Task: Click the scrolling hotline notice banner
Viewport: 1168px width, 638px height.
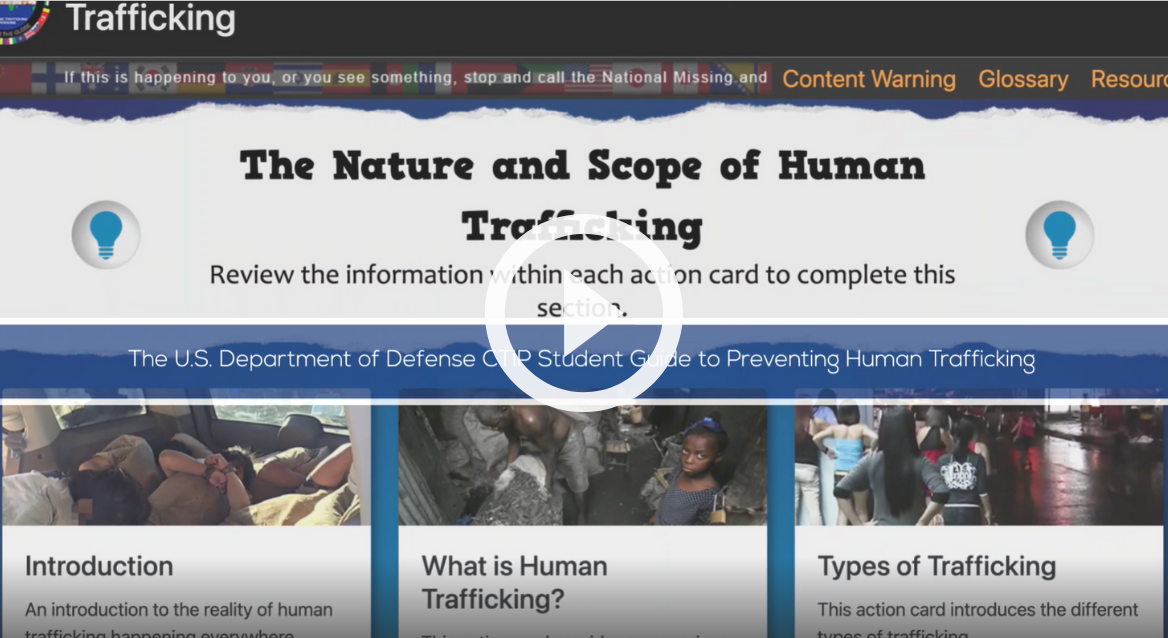Action: (415, 78)
